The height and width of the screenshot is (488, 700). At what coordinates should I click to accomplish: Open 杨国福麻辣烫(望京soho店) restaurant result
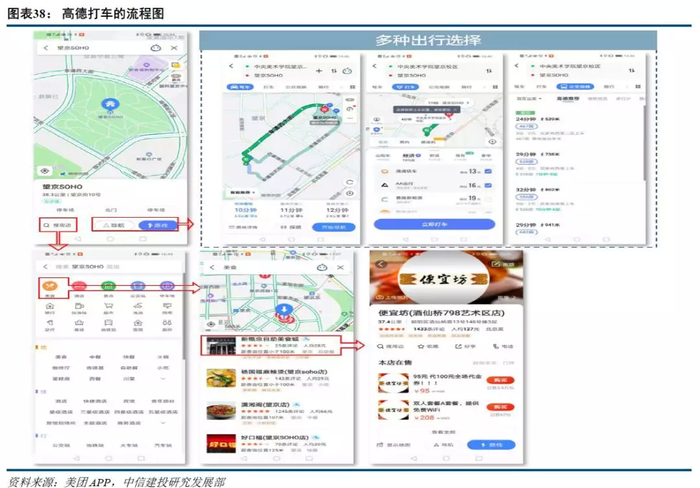click(277, 379)
